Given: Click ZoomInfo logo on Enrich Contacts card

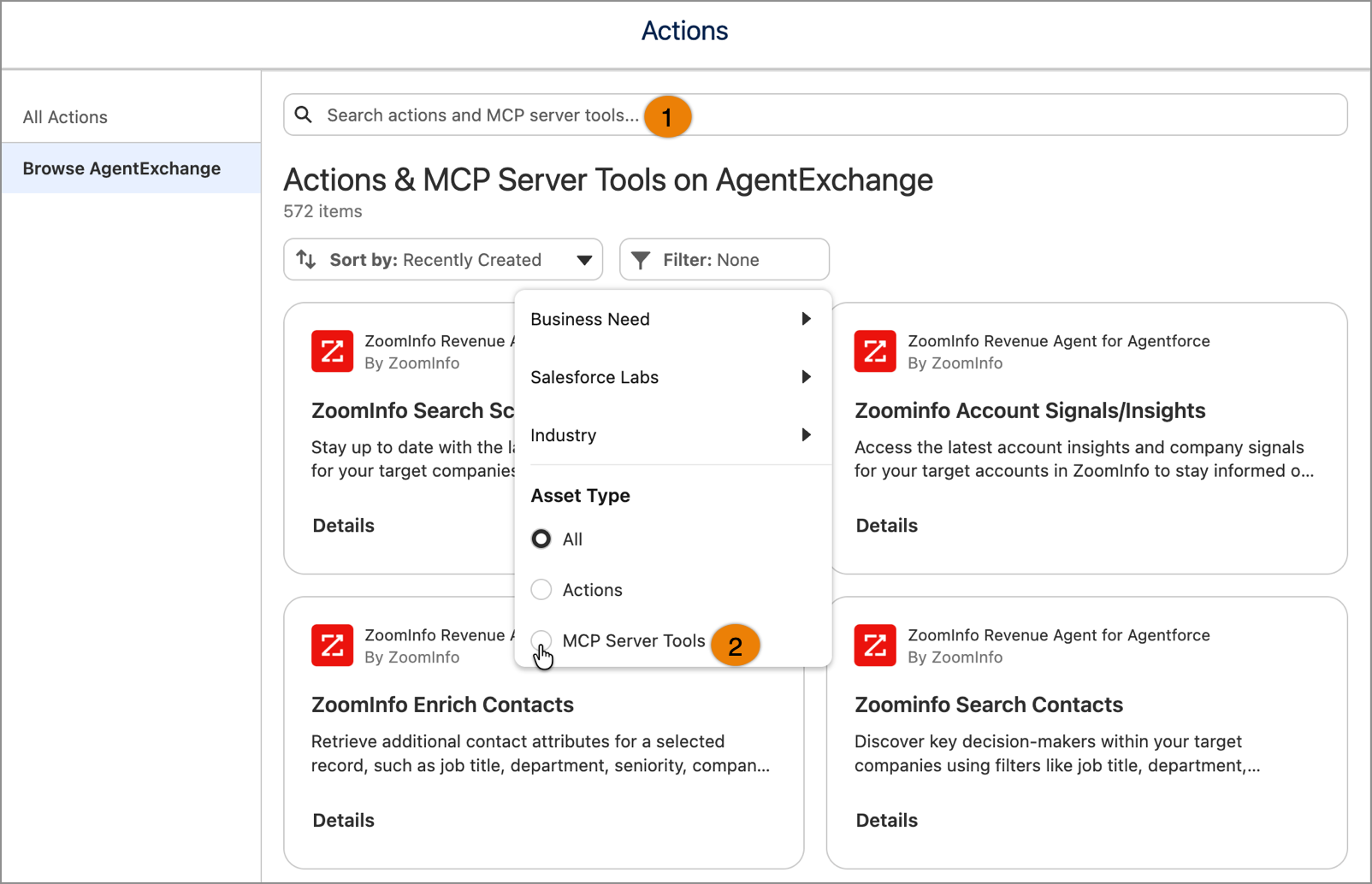Looking at the screenshot, I should coord(332,645).
